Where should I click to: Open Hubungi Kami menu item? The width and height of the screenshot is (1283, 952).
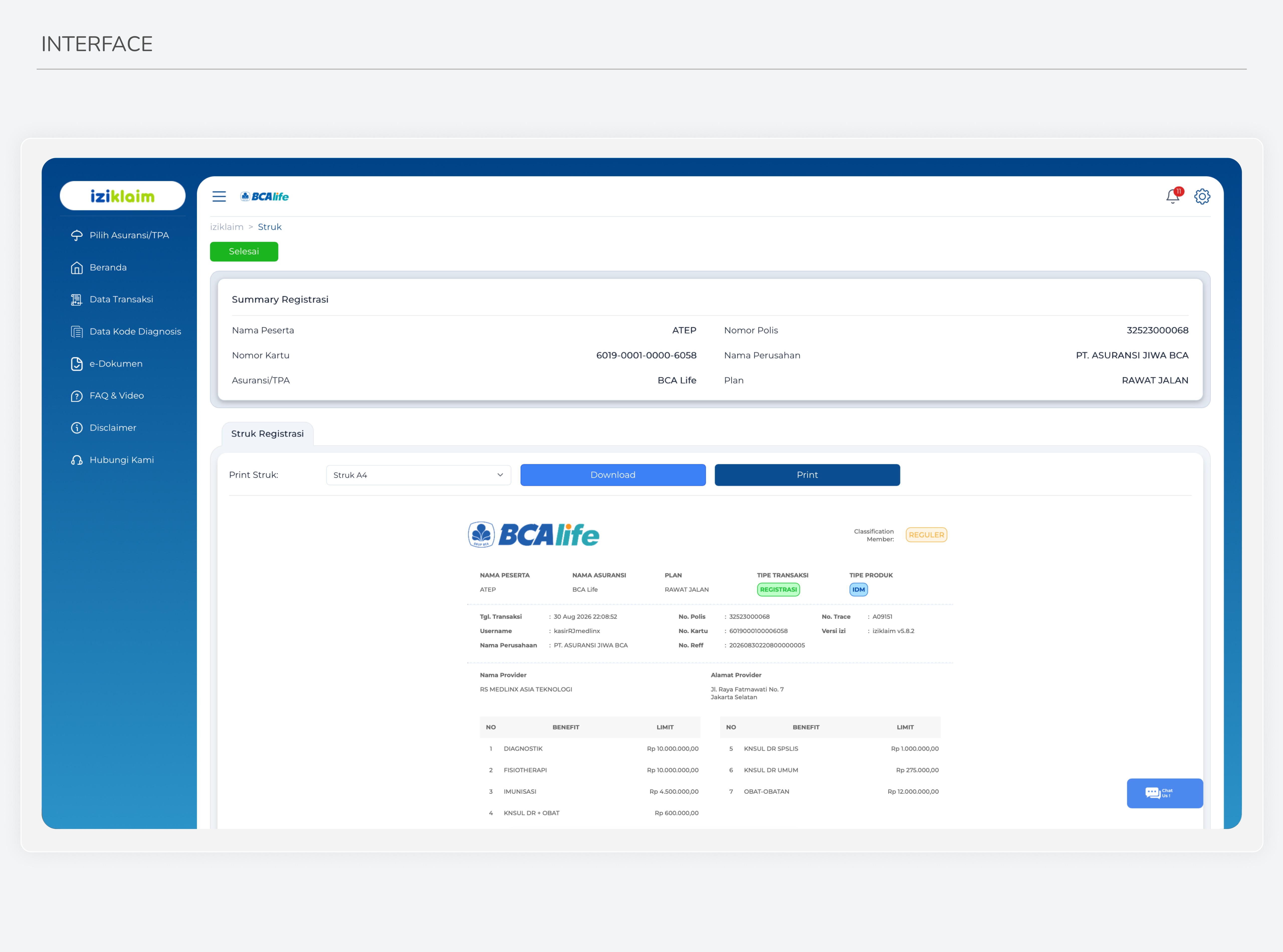pos(122,460)
